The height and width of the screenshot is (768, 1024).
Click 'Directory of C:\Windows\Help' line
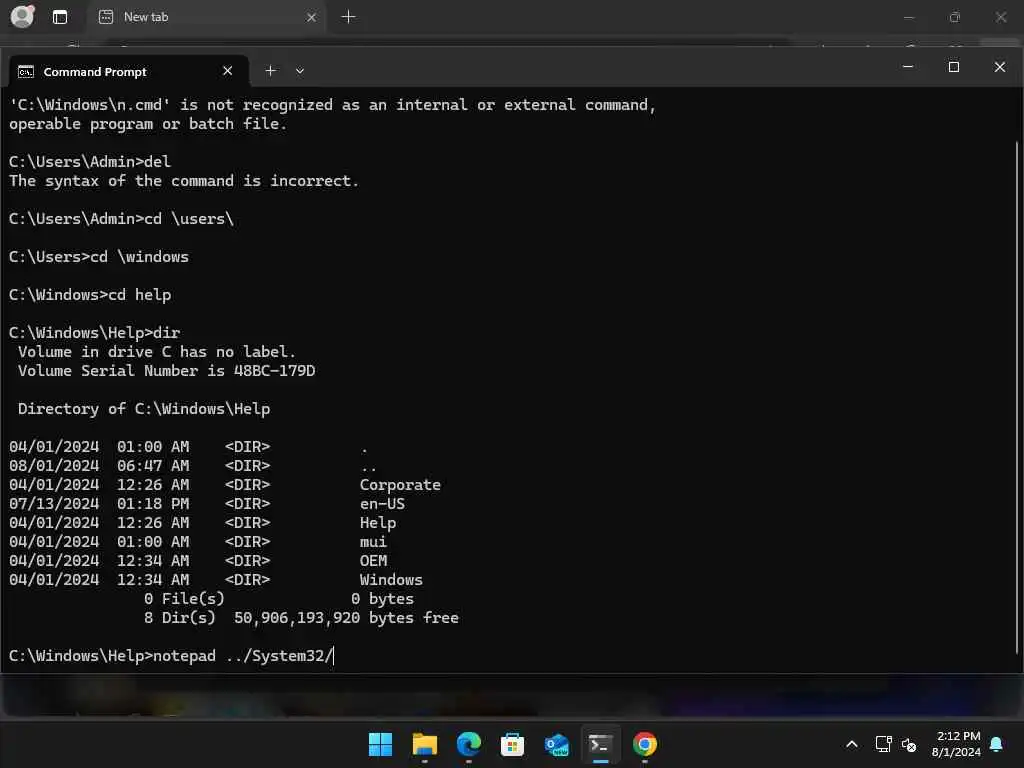144,409
